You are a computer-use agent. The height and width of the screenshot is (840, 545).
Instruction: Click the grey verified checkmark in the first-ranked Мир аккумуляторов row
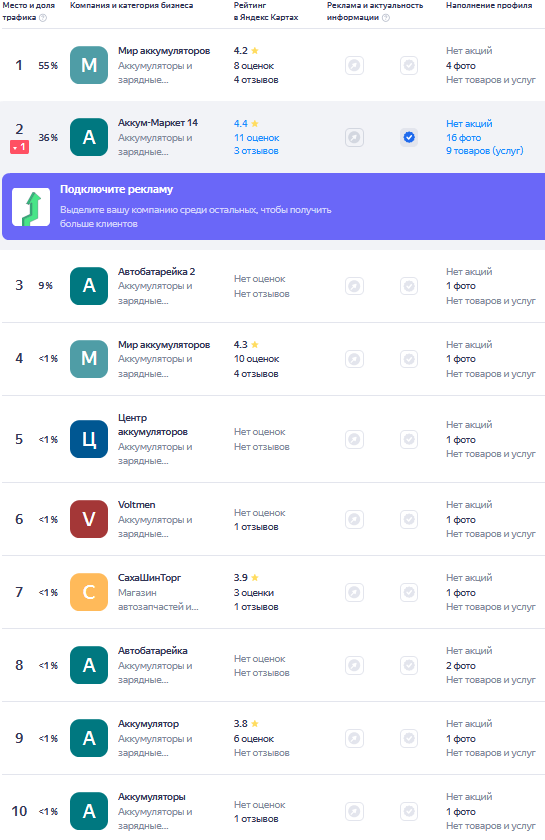click(x=409, y=65)
